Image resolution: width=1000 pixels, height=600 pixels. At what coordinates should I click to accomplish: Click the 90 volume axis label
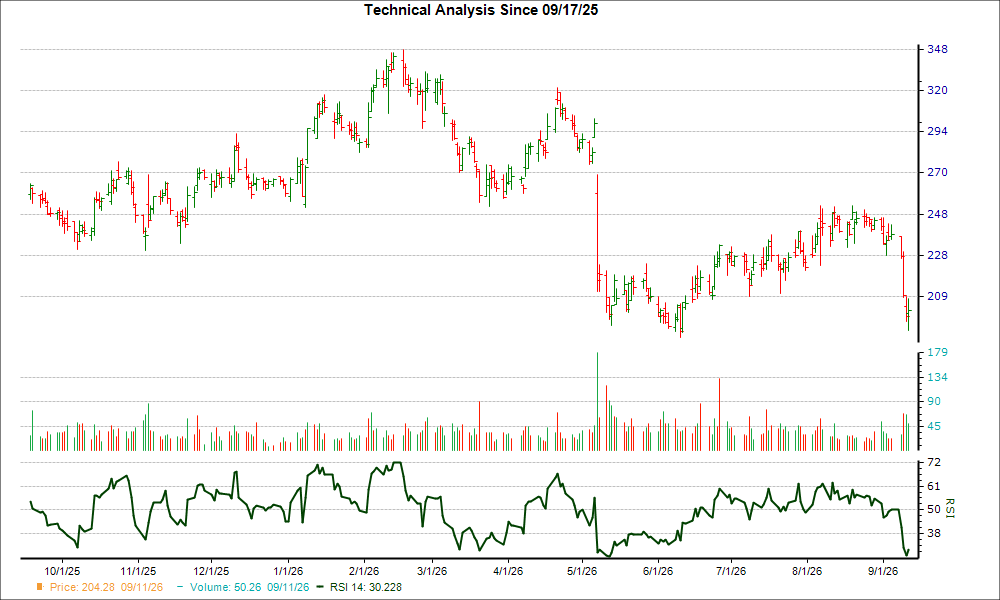934,401
